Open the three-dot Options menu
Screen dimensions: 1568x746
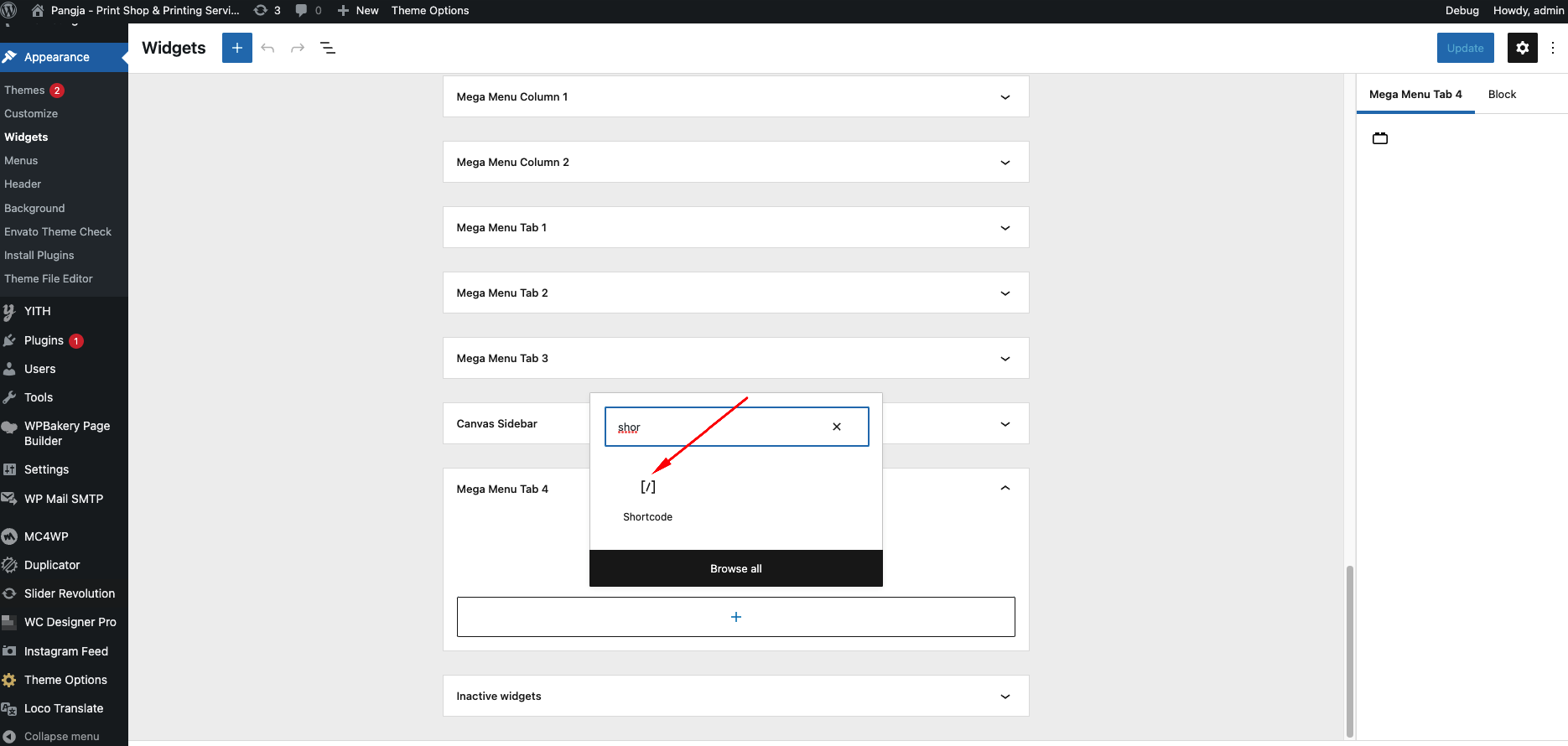1553,48
